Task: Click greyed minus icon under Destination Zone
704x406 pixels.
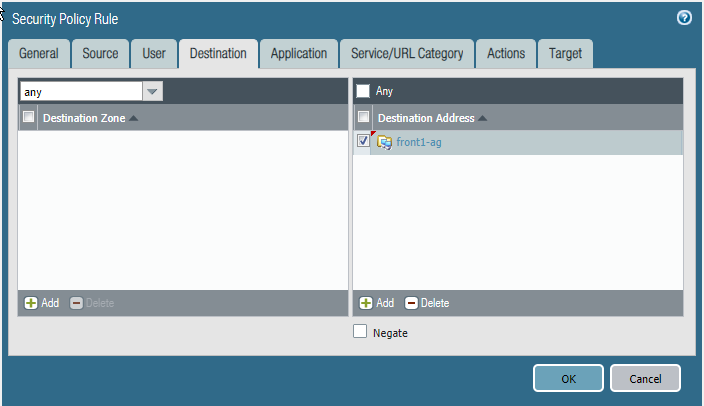Action: [x=76, y=303]
